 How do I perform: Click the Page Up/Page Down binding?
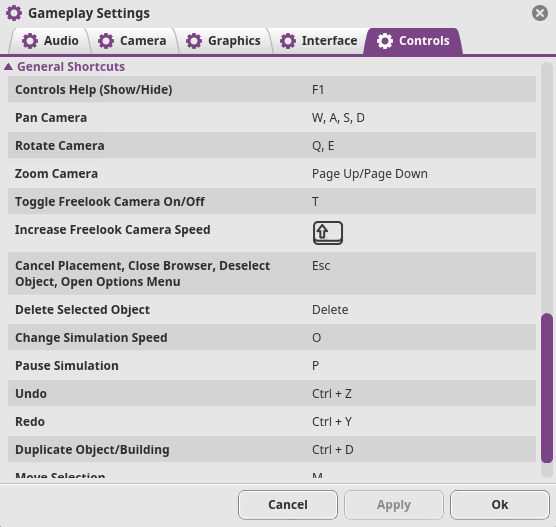pos(370,174)
